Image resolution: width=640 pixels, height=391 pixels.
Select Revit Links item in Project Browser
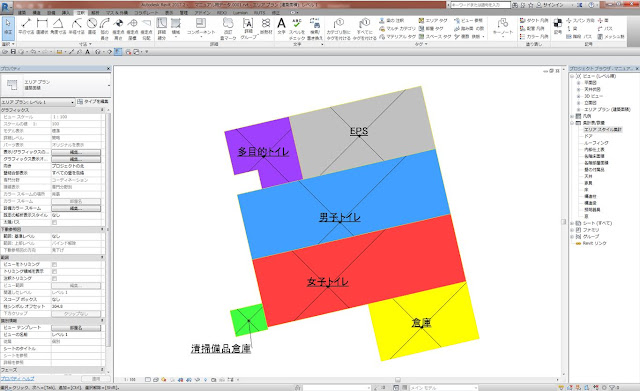coord(594,243)
